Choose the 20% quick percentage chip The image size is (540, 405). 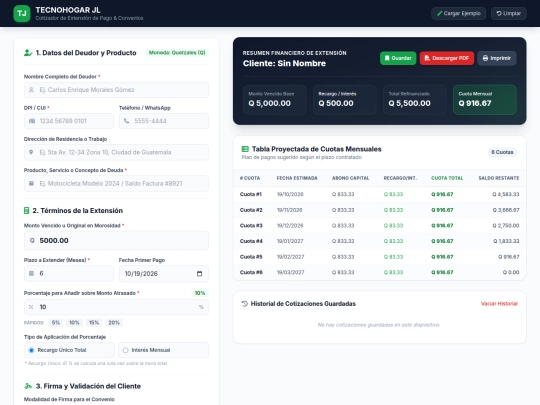(114, 323)
